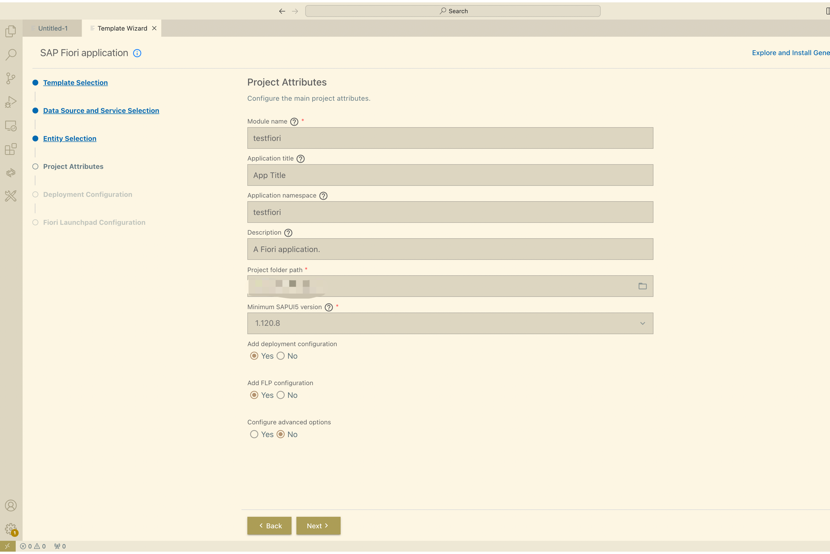Go to Template Selection step
Image resolution: width=830 pixels, height=554 pixels.
[75, 83]
